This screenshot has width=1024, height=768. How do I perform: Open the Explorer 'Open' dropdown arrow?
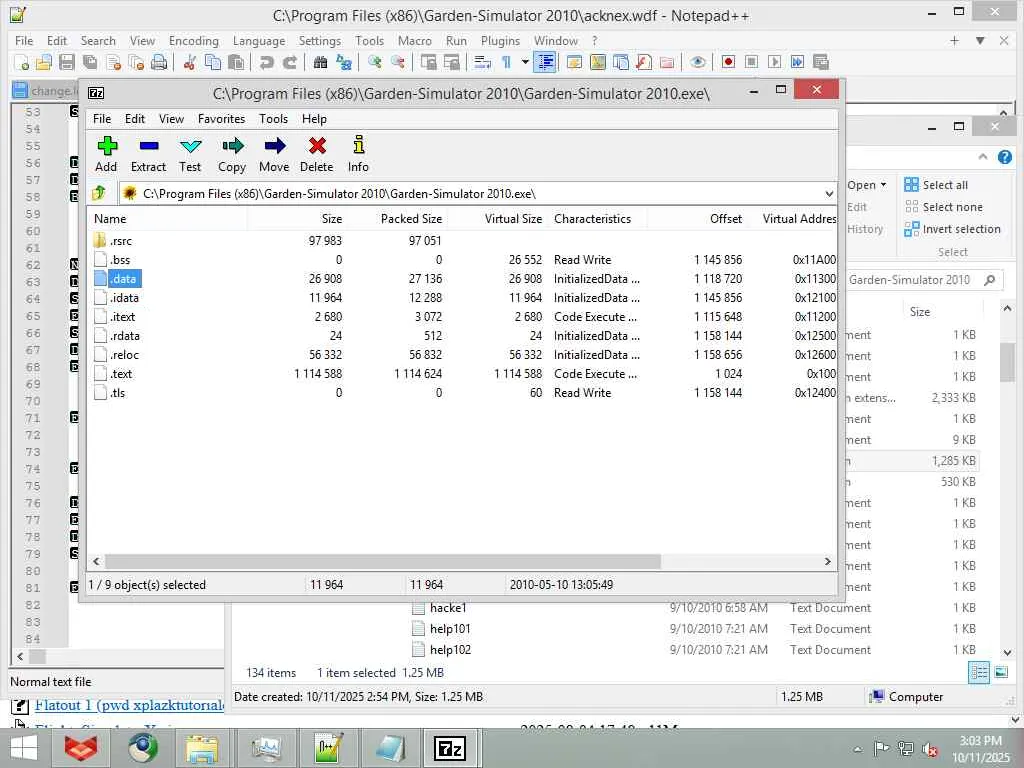pos(883,185)
